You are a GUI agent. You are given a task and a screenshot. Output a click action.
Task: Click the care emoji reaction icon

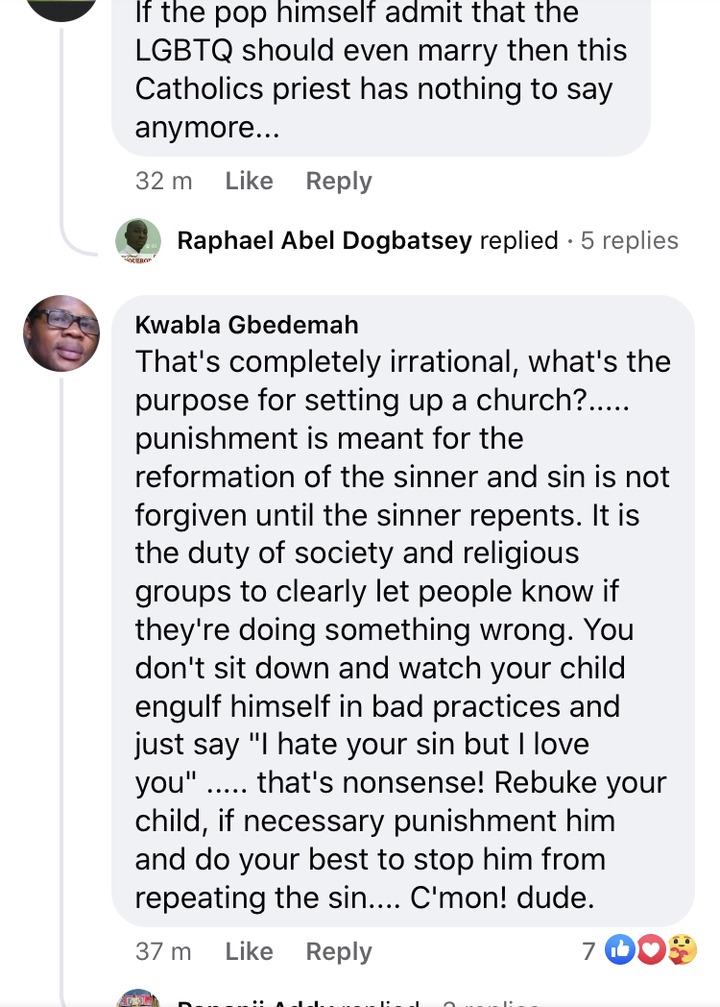click(682, 950)
